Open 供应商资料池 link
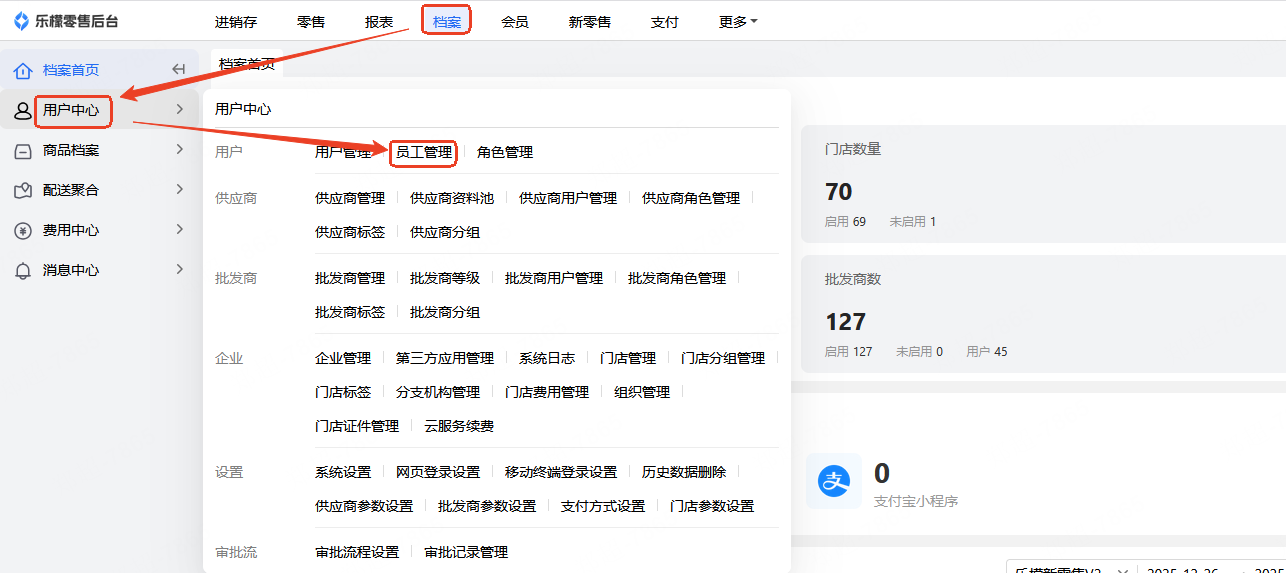The width and height of the screenshot is (1286, 573). (x=452, y=198)
